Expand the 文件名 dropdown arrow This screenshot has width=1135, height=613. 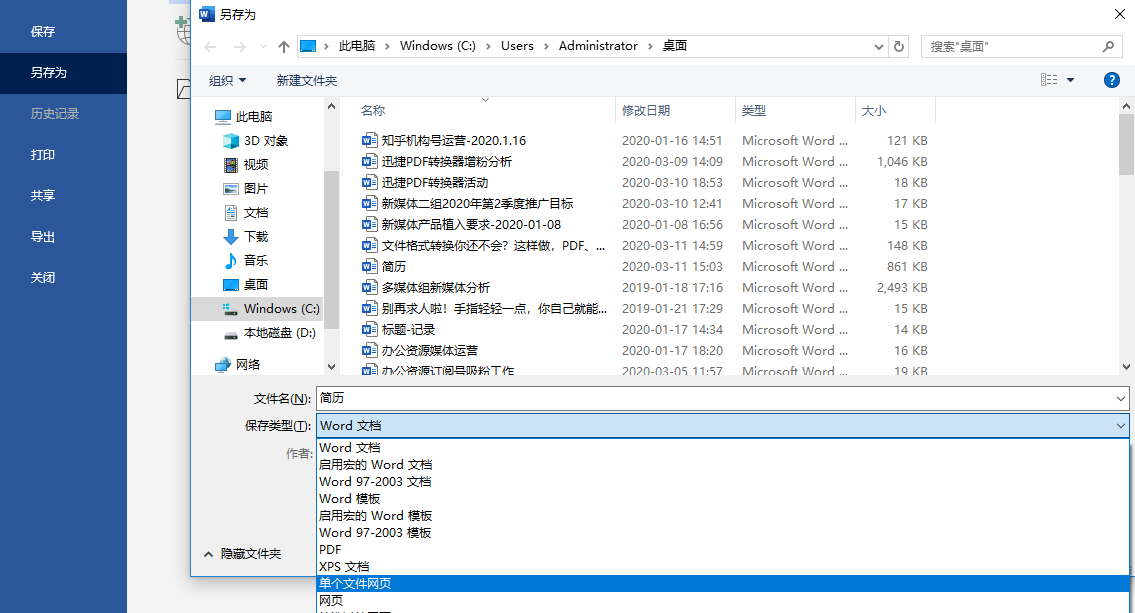(1121, 399)
